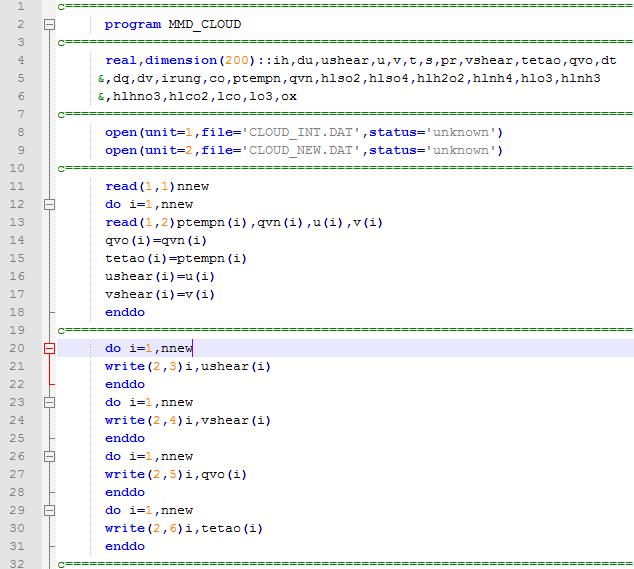Viewport: 634px width, 569px height.
Task: Click 'enddo' on line 22
Action: (125, 384)
